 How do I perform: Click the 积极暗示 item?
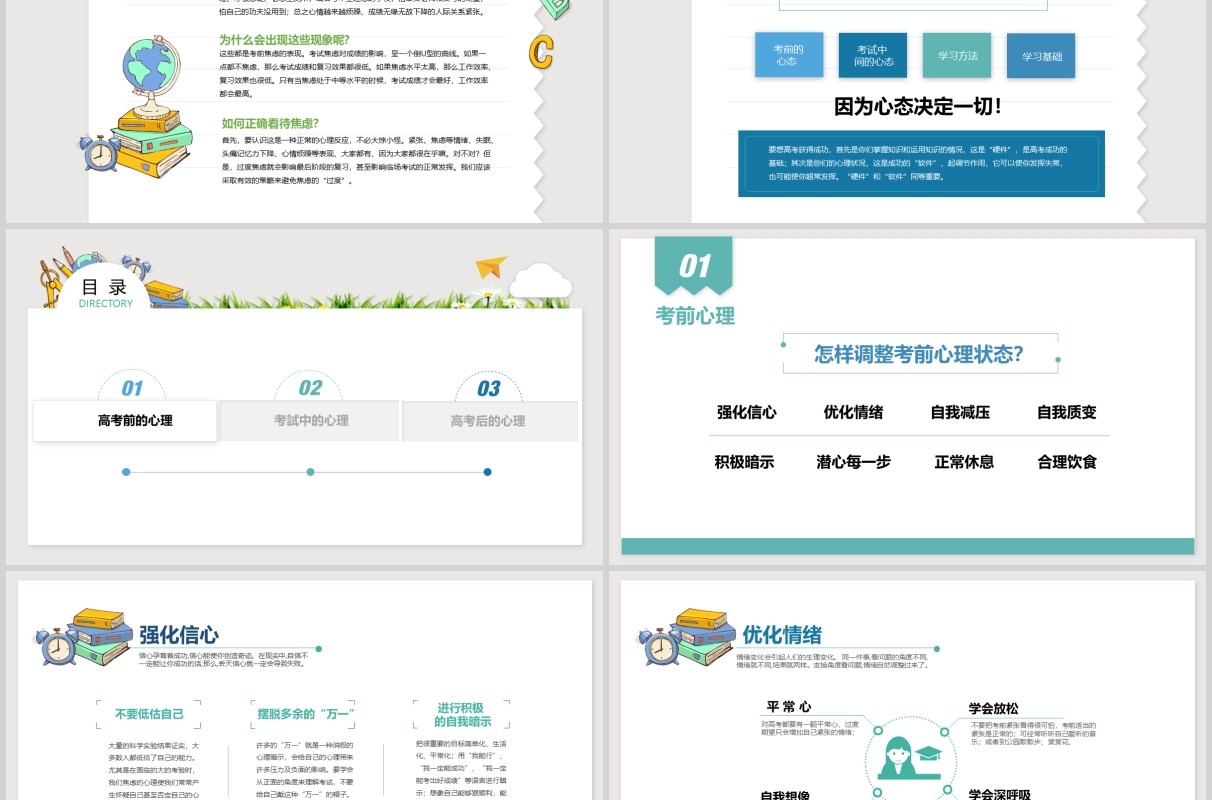click(x=744, y=462)
